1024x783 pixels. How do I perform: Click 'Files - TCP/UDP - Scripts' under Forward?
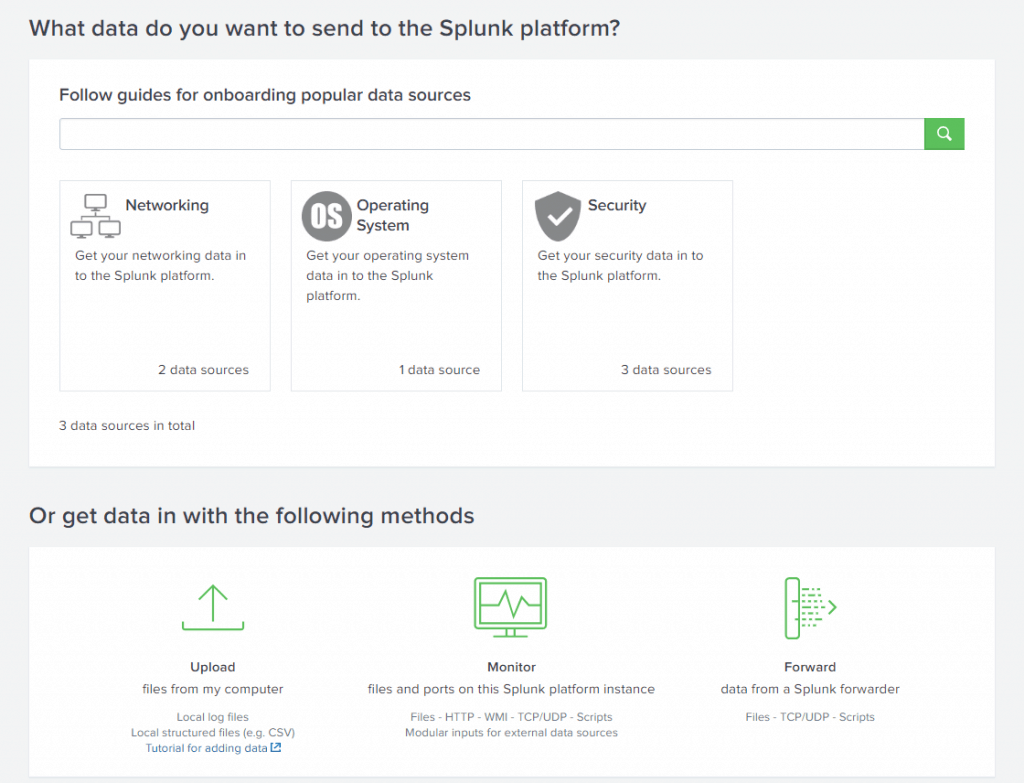[810, 717]
